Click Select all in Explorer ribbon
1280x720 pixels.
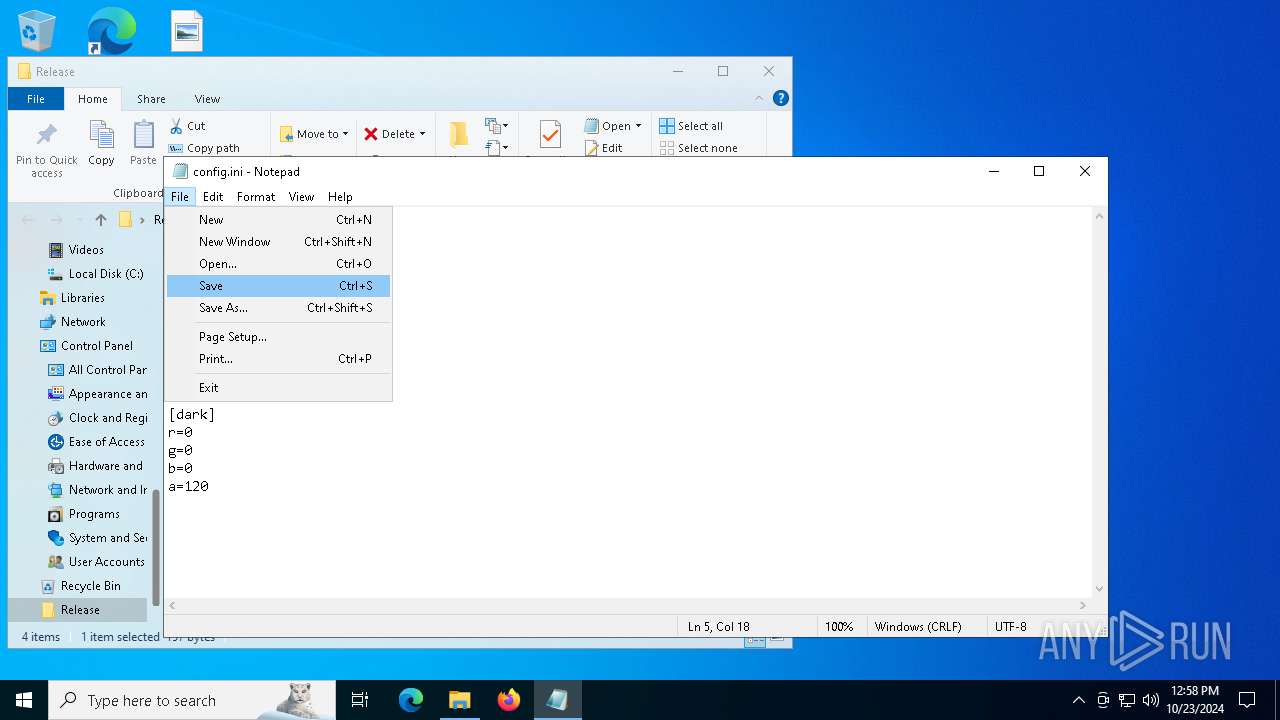tap(691, 126)
